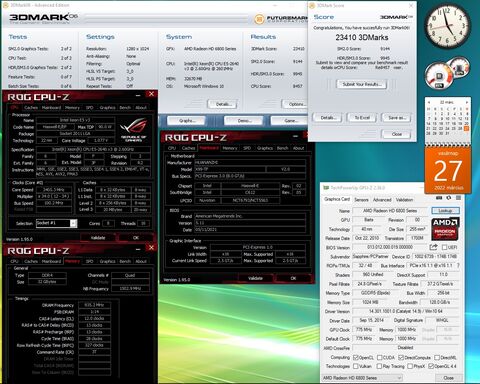Click the GPU-Z screenshot camera icon
Screen dimensions: 480x384
[x=439, y=198]
